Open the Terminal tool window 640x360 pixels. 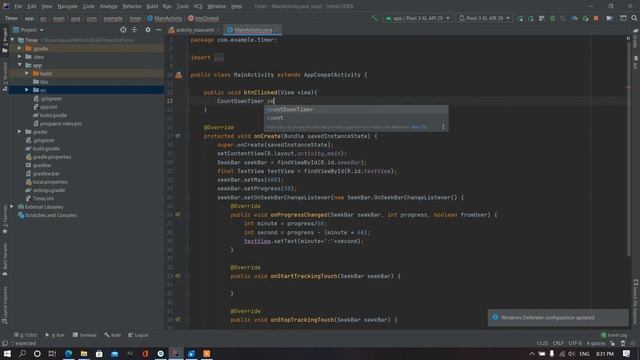(x=84, y=335)
